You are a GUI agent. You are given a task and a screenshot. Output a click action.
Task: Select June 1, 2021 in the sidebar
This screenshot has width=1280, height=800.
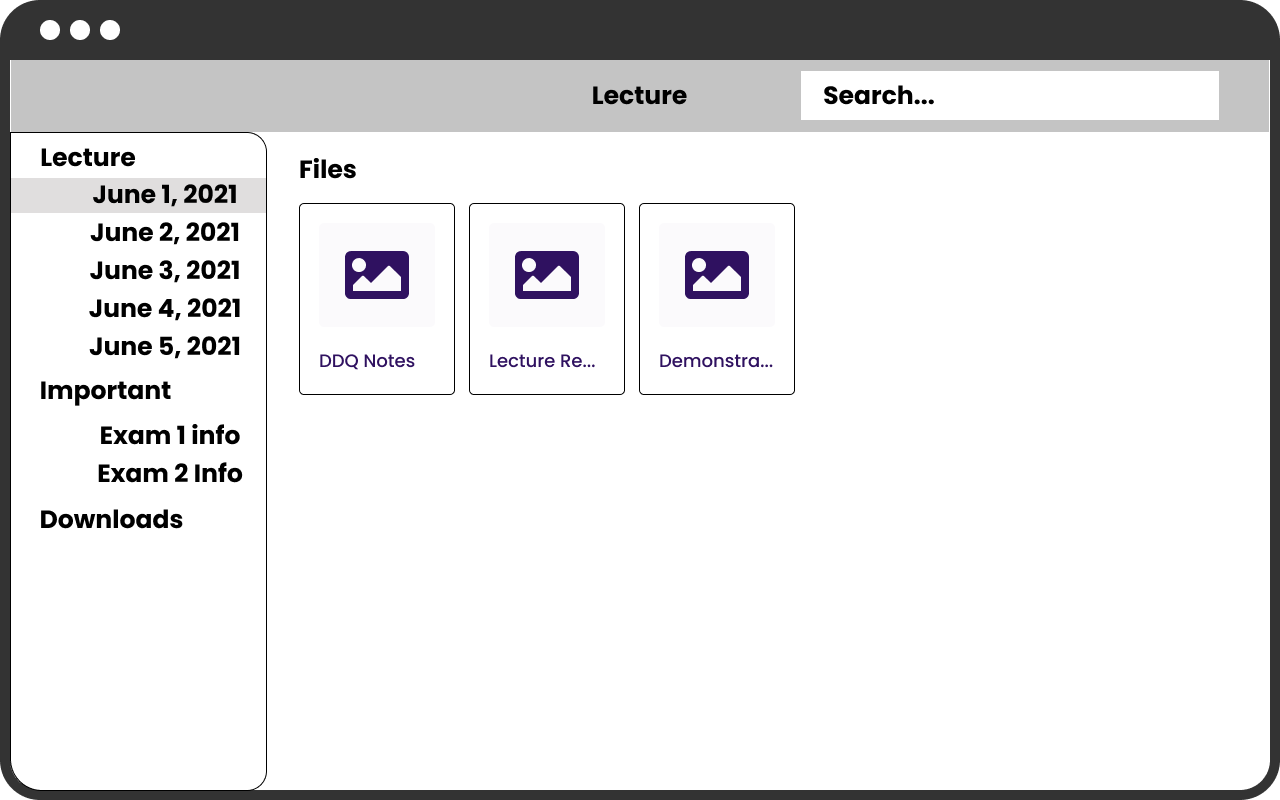click(165, 195)
